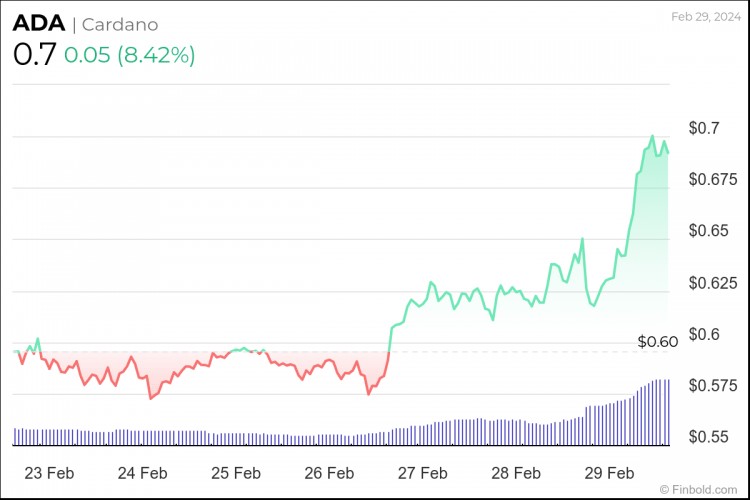Click the tallest volume bars on 29 Feb
The height and width of the screenshot is (500, 750).
pyautogui.click(x=661, y=412)
